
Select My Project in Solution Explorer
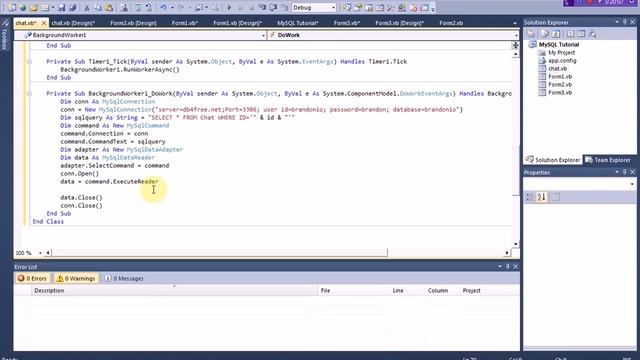pyautogui.click(x=561, y=53)
